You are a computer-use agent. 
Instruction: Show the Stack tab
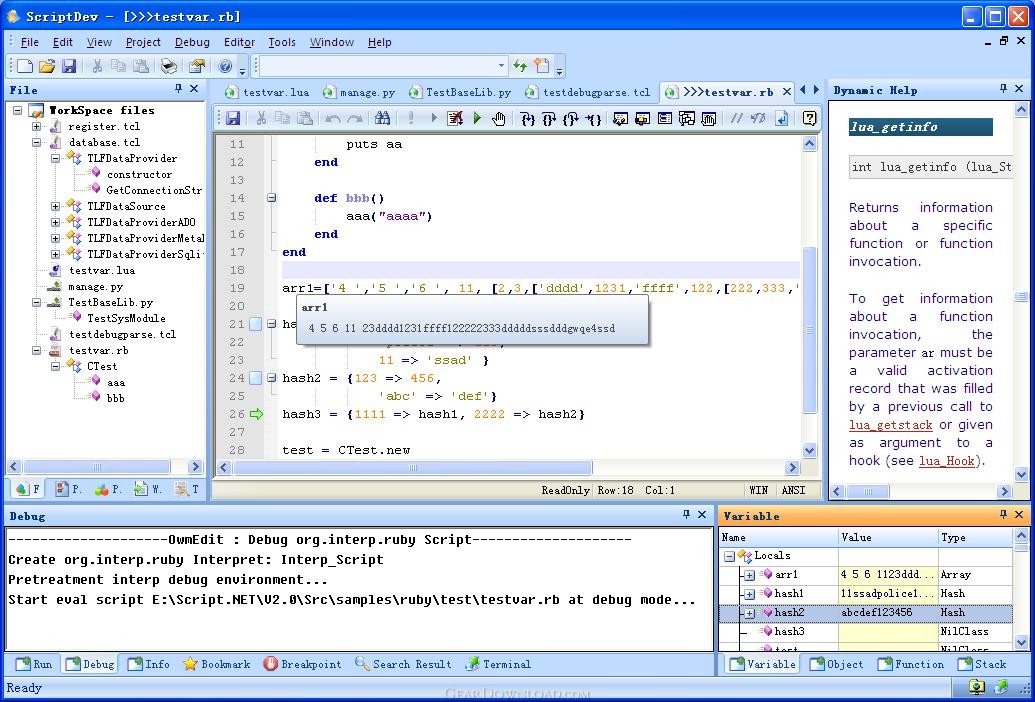(x=982, y=664)
